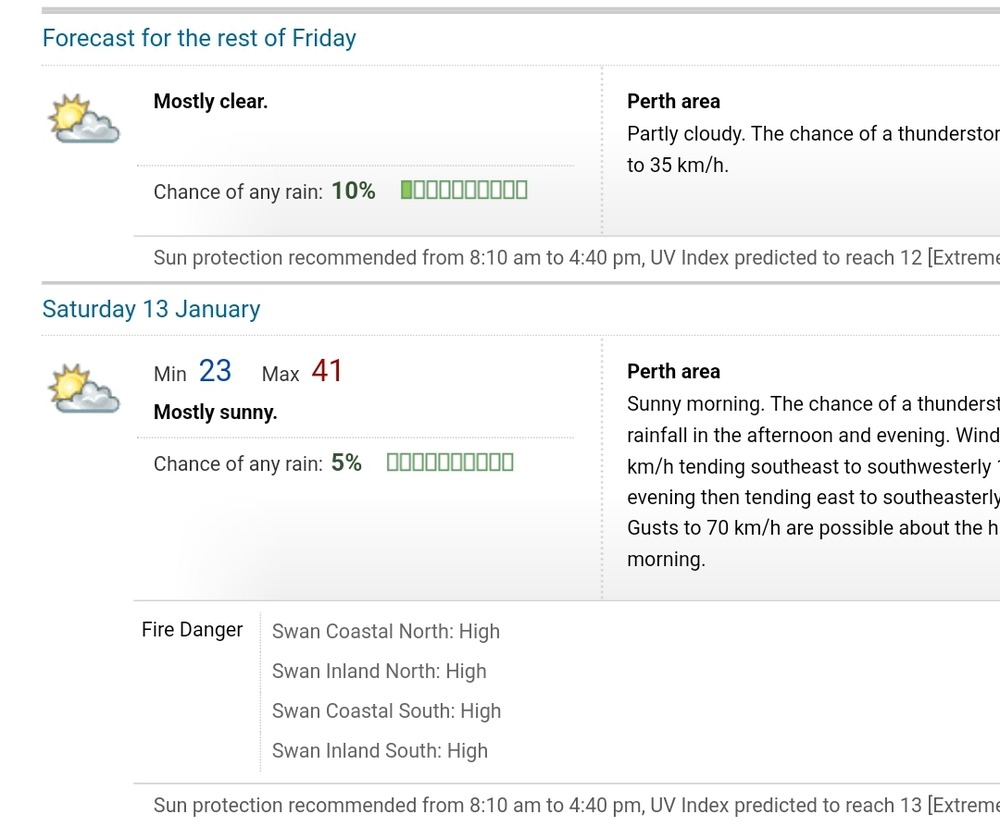Click Friday's sun protection UV Index 12 notice
This screenshot has height=827, width=1000.
coord(577,258)
